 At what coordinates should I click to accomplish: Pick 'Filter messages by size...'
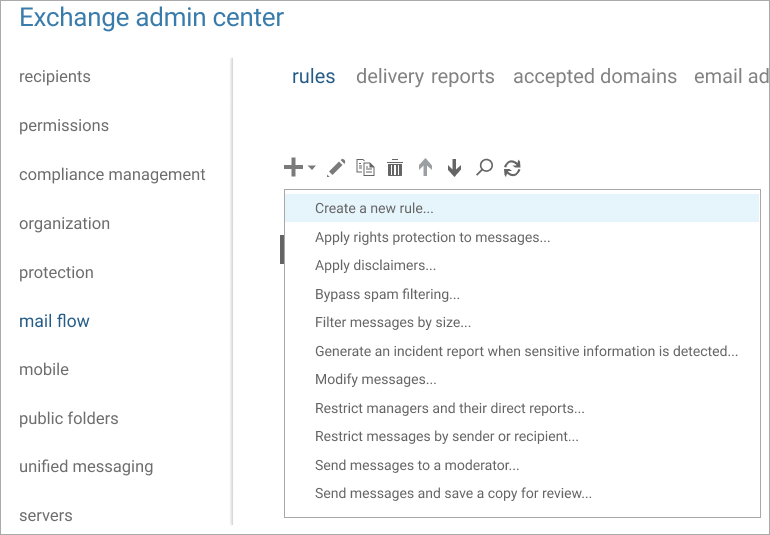(x=522, y=322)
